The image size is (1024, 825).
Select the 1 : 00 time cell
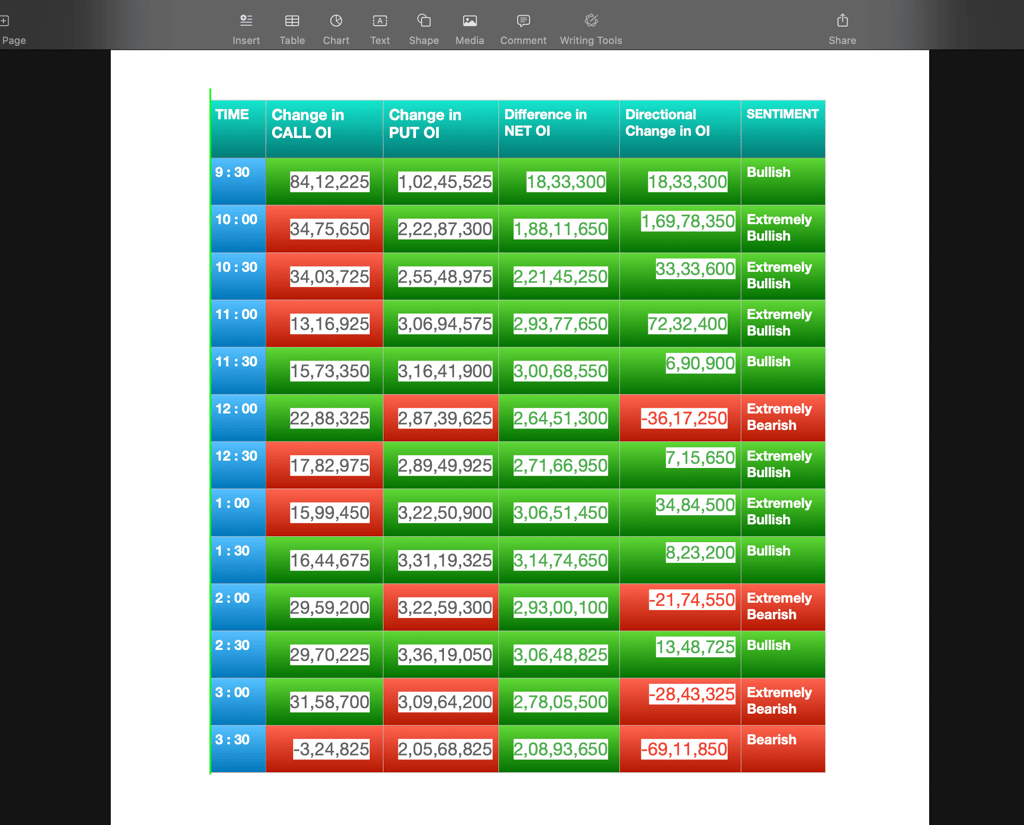click(238, 512)
